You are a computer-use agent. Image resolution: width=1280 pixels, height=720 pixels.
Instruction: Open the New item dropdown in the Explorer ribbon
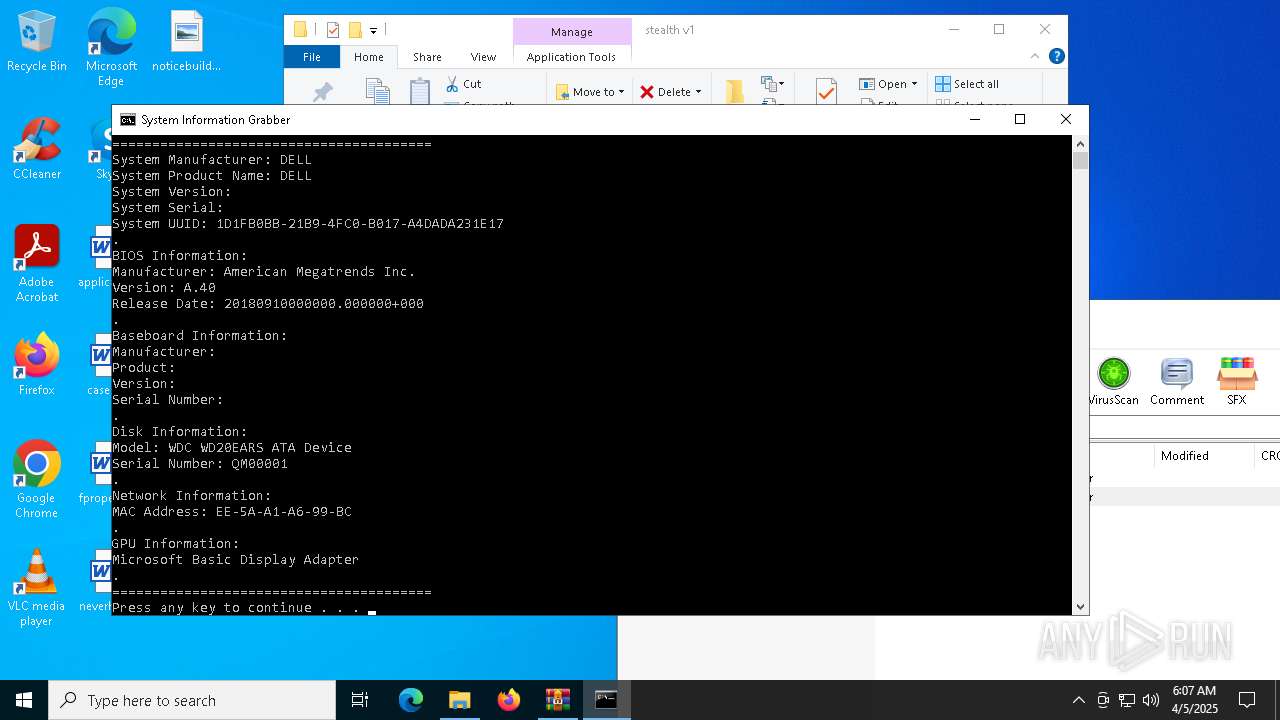[x=773, y=84]
